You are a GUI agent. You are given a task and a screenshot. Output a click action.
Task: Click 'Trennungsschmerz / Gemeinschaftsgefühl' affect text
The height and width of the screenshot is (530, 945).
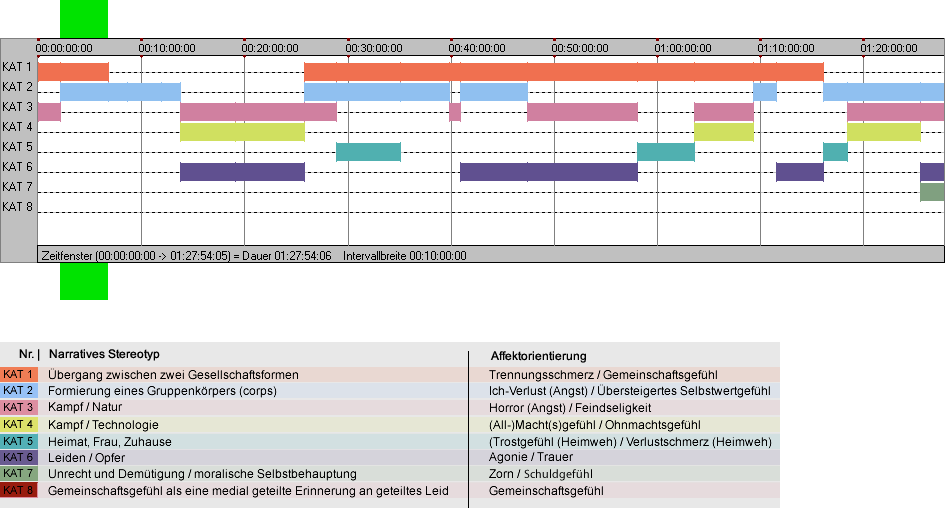603,374
